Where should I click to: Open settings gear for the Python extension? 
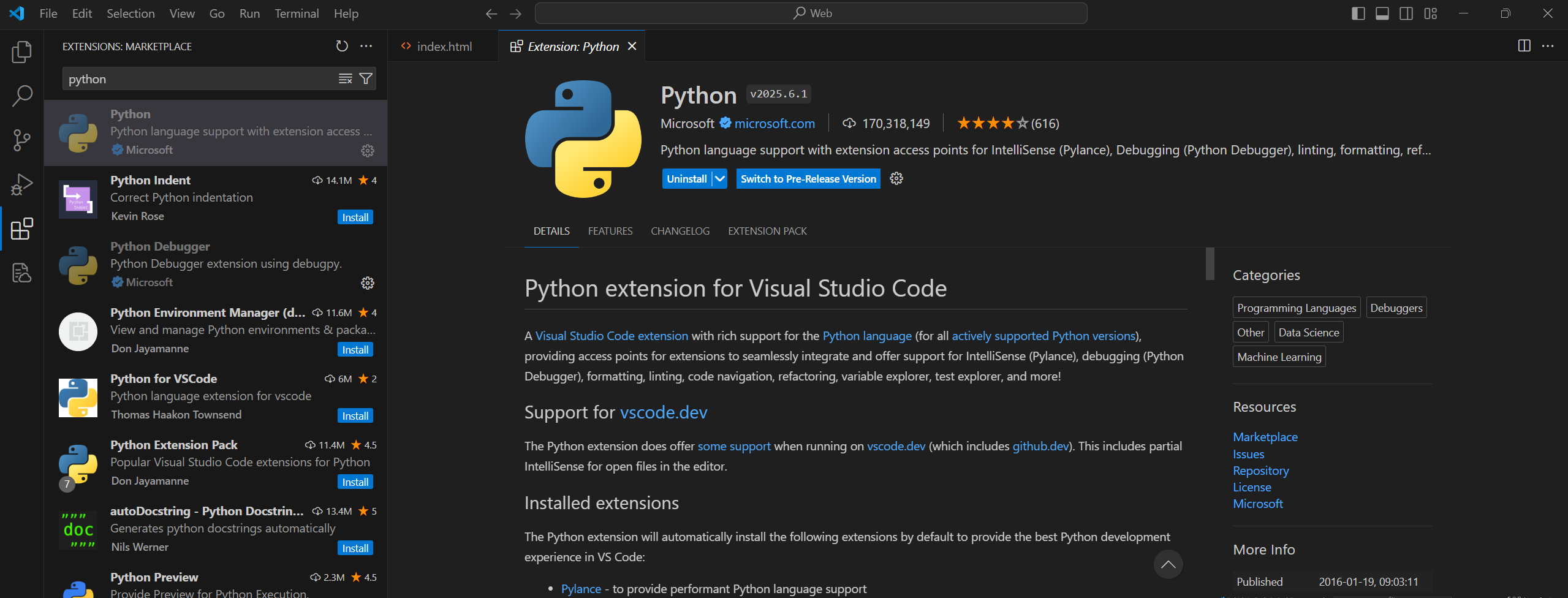[x=367, y=150]
